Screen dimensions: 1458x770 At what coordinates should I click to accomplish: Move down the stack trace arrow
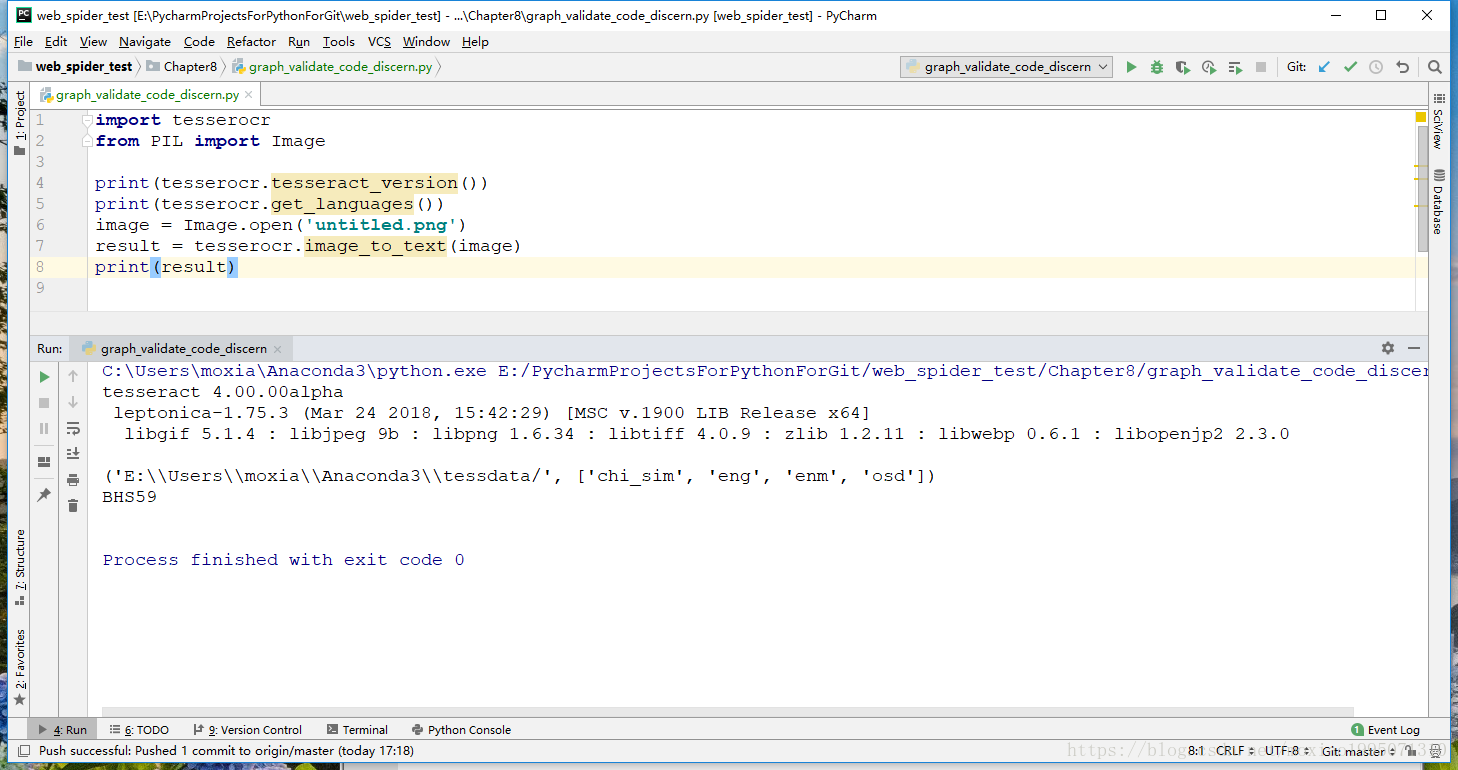pyautogui.click(x=73, y=402)
